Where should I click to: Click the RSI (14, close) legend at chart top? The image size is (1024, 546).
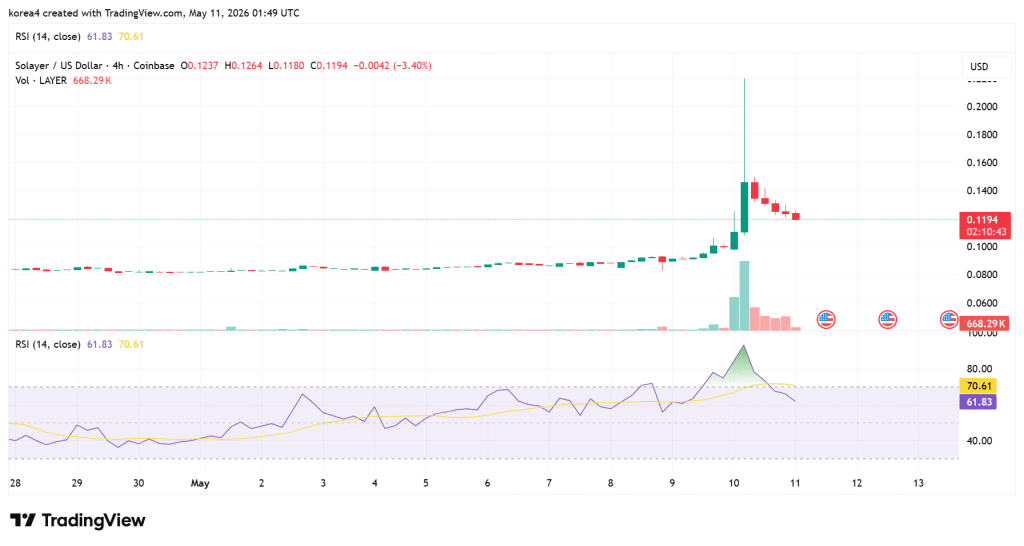[x=48, y=37]
